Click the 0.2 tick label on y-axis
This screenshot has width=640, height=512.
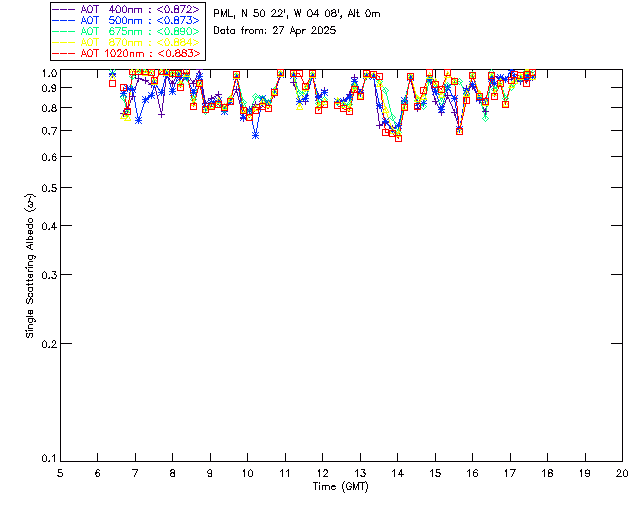click(x=49, y=343)
